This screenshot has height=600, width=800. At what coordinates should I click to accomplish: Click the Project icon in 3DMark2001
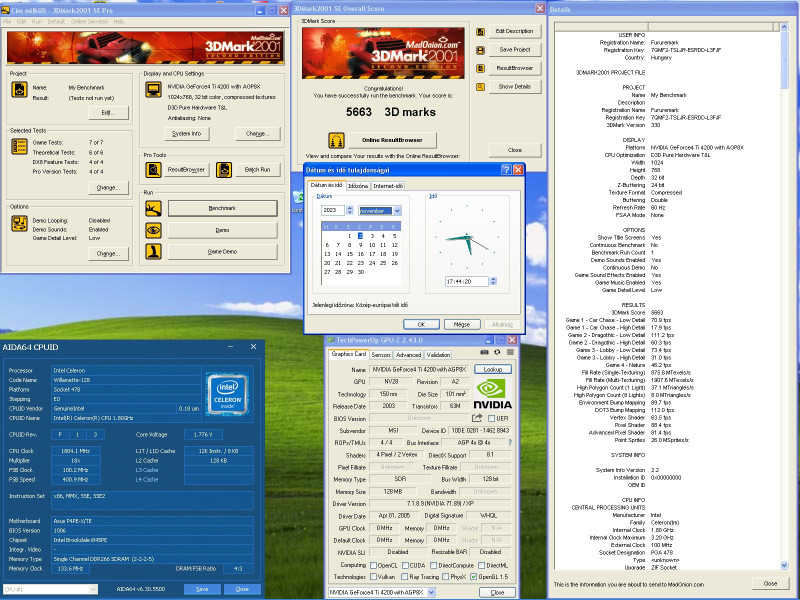click(19, 89)
